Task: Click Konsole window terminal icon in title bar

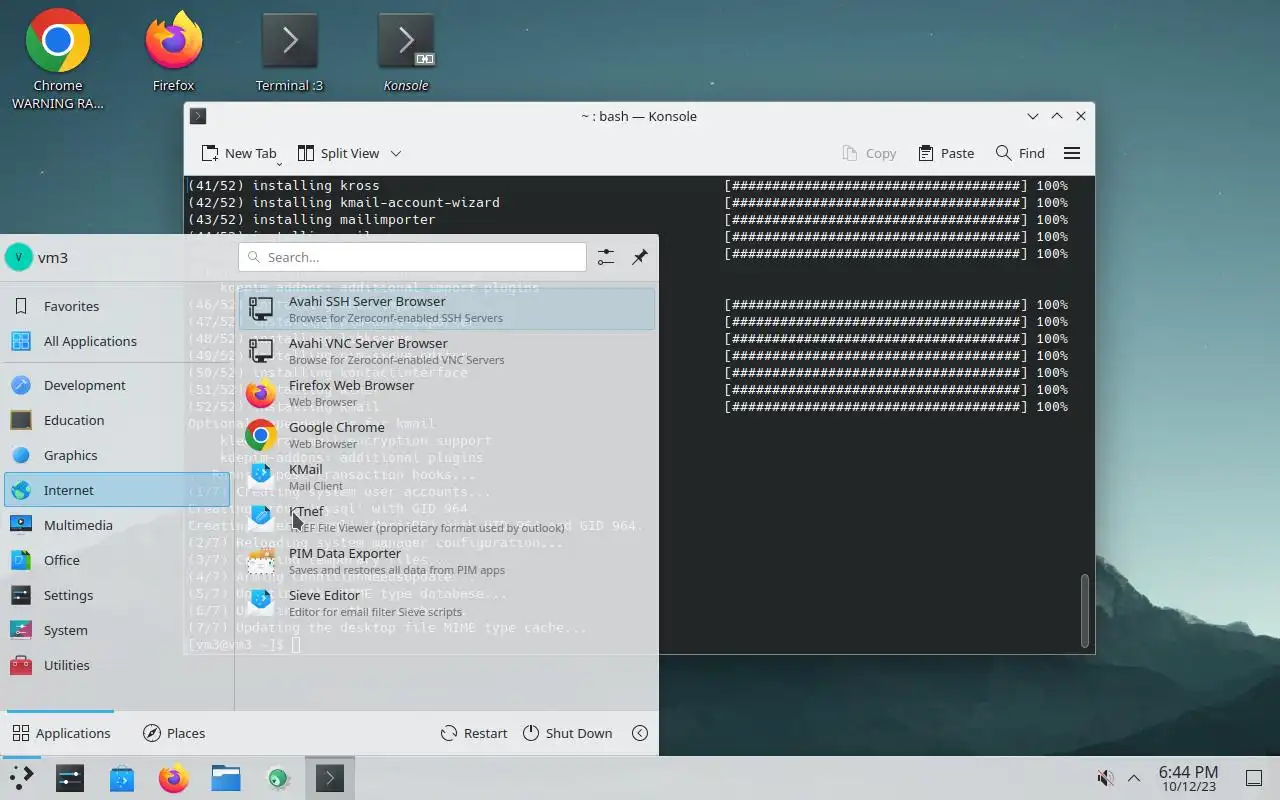Action: click(x=198, y=116)
